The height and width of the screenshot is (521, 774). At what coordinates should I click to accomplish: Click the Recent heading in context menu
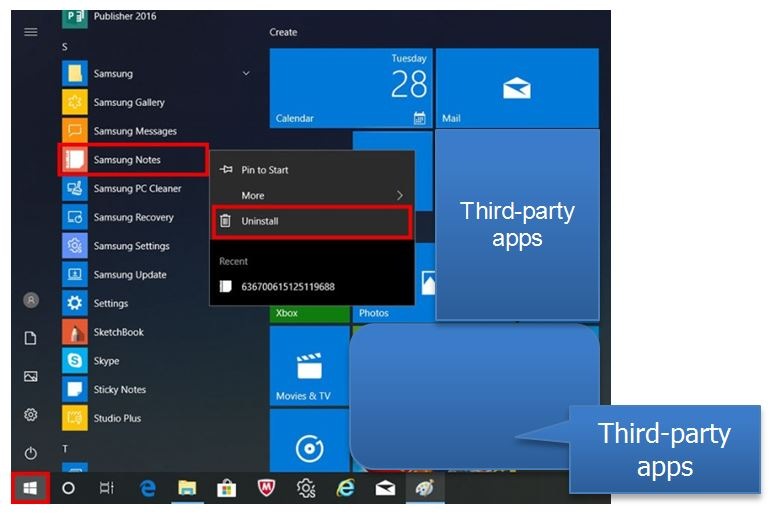tap(233, 261)
